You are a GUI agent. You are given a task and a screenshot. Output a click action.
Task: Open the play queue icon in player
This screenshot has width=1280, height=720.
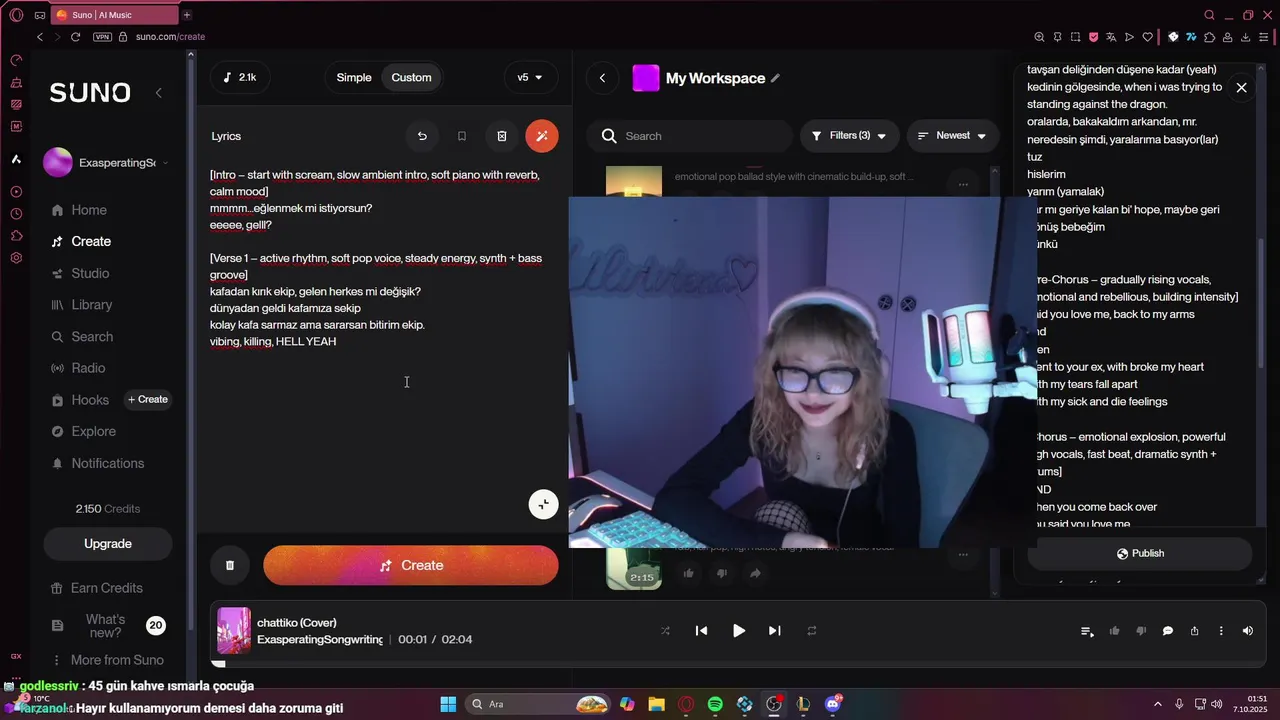tap(1087, 631)
